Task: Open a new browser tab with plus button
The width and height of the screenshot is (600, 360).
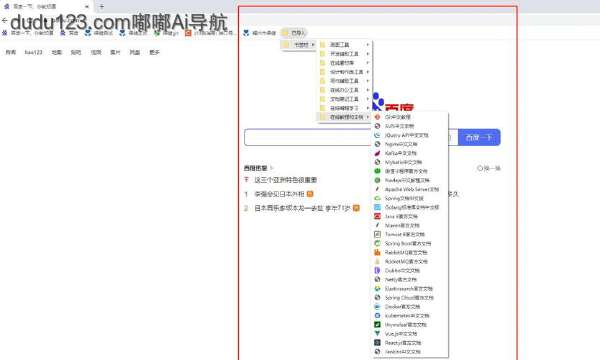Action: [x=101, y=7]
